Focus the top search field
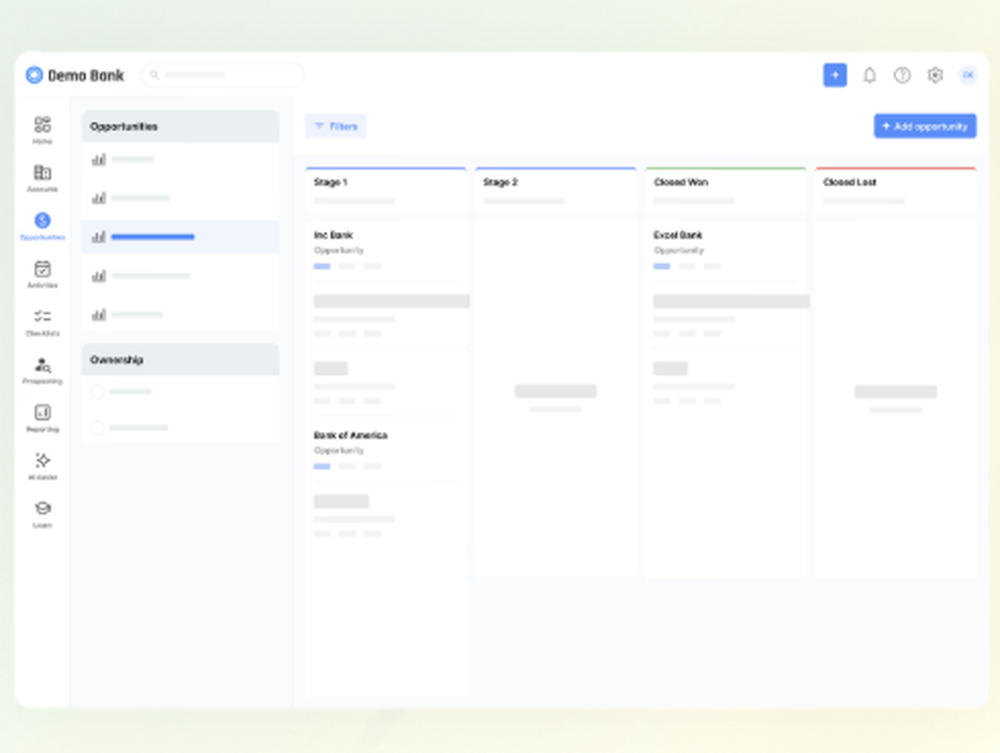 pos(223,75)
